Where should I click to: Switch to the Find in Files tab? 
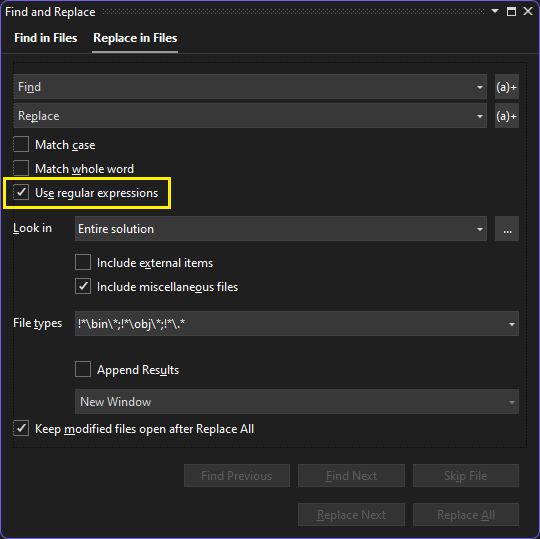pos(45,38)
